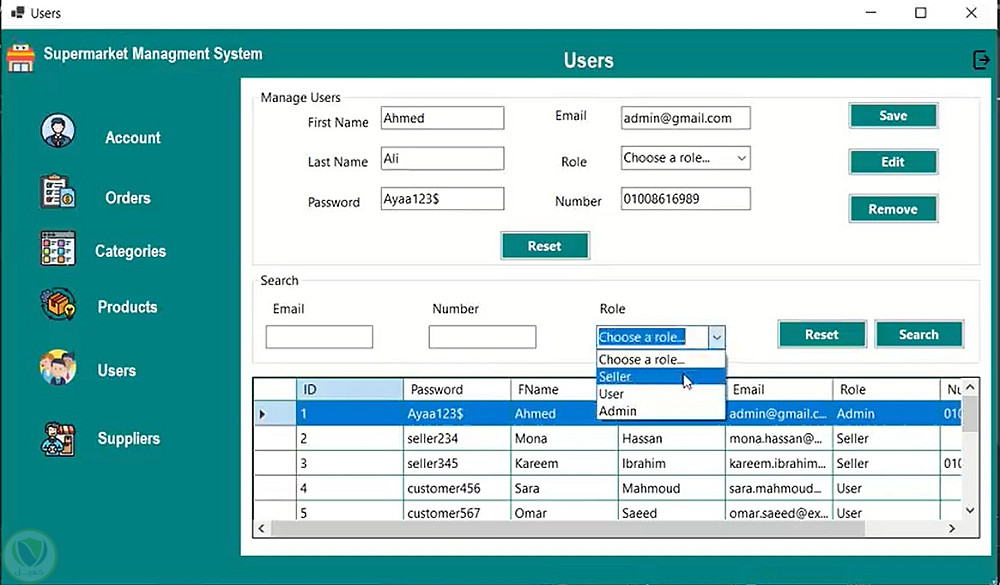Click cell 'Mona' in table
This screenshot has width=1000, height=585.
(564, 438)
